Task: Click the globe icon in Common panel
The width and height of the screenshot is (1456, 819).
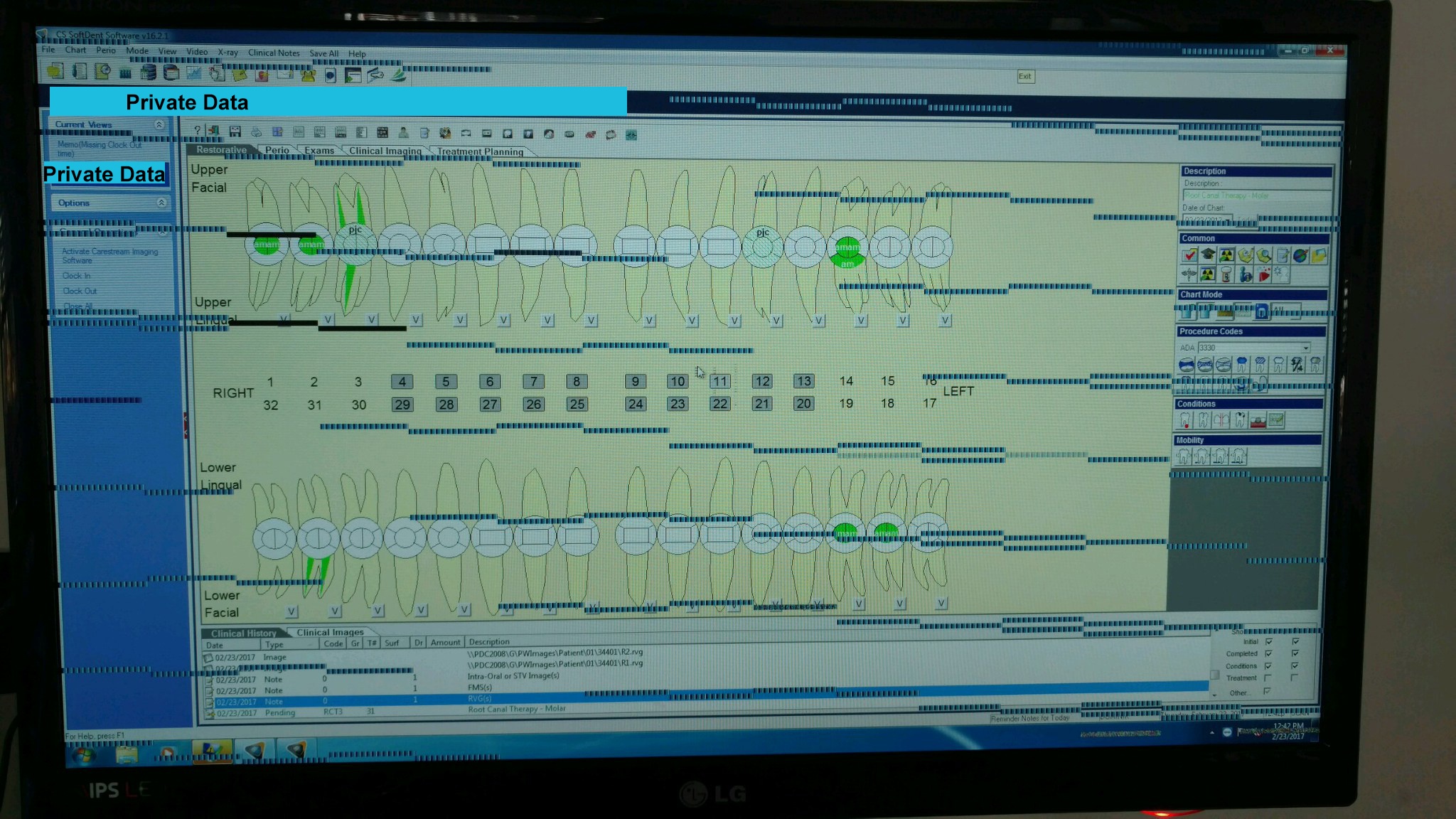Action: click(1300, 256)
